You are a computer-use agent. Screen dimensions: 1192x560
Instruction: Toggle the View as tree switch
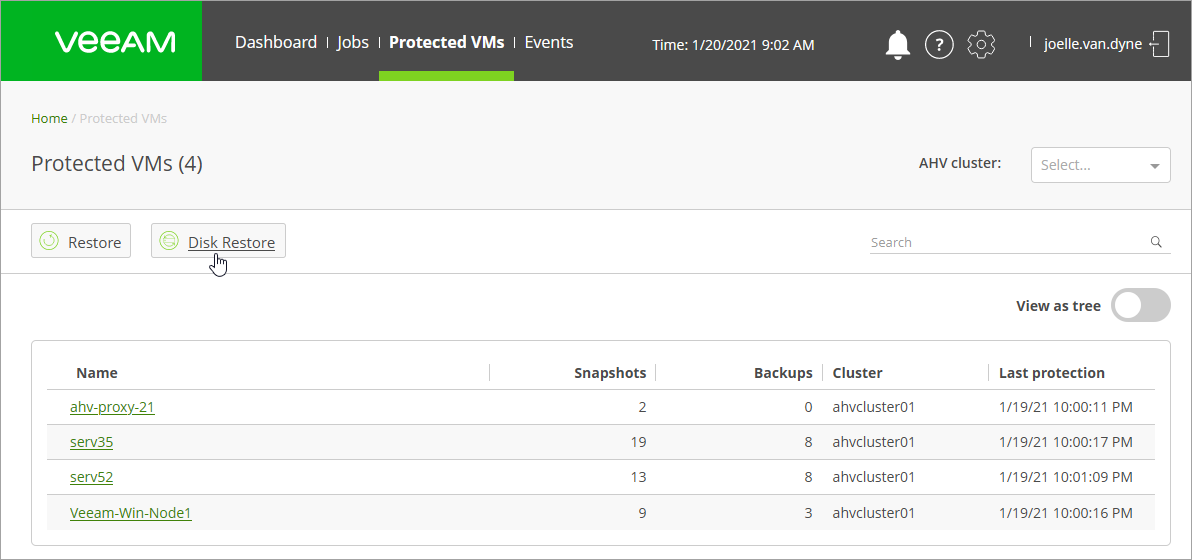[1140, 305]
